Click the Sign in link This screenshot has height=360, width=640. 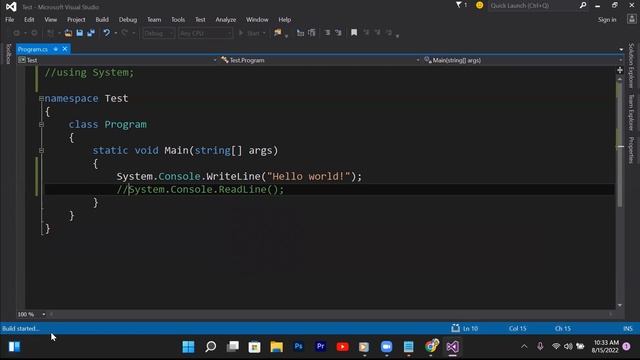[x=607, y=20]
